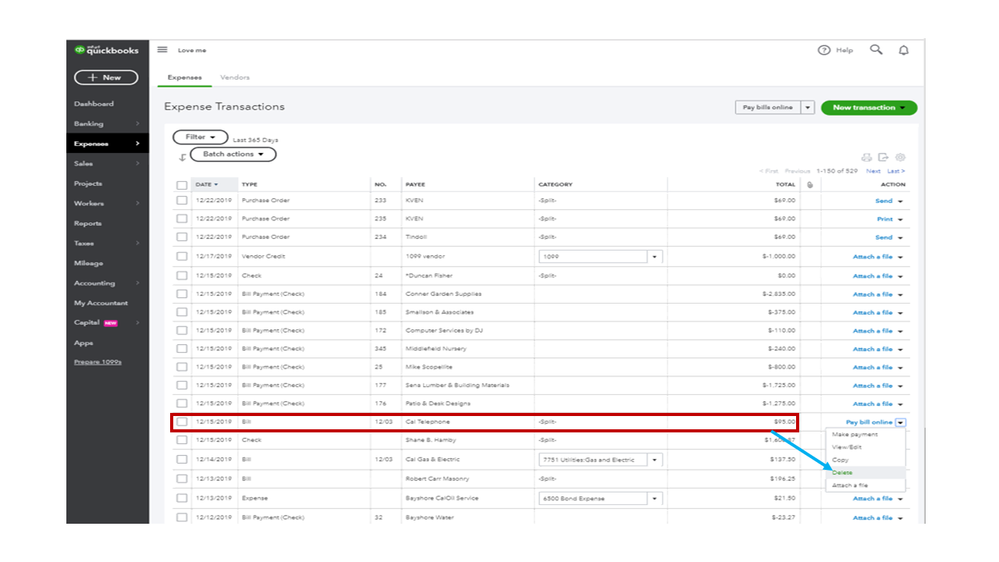The image size is (999, 562).
Task: Expand action arrow for KVEN Send row
Action: [x=900, y=201]
